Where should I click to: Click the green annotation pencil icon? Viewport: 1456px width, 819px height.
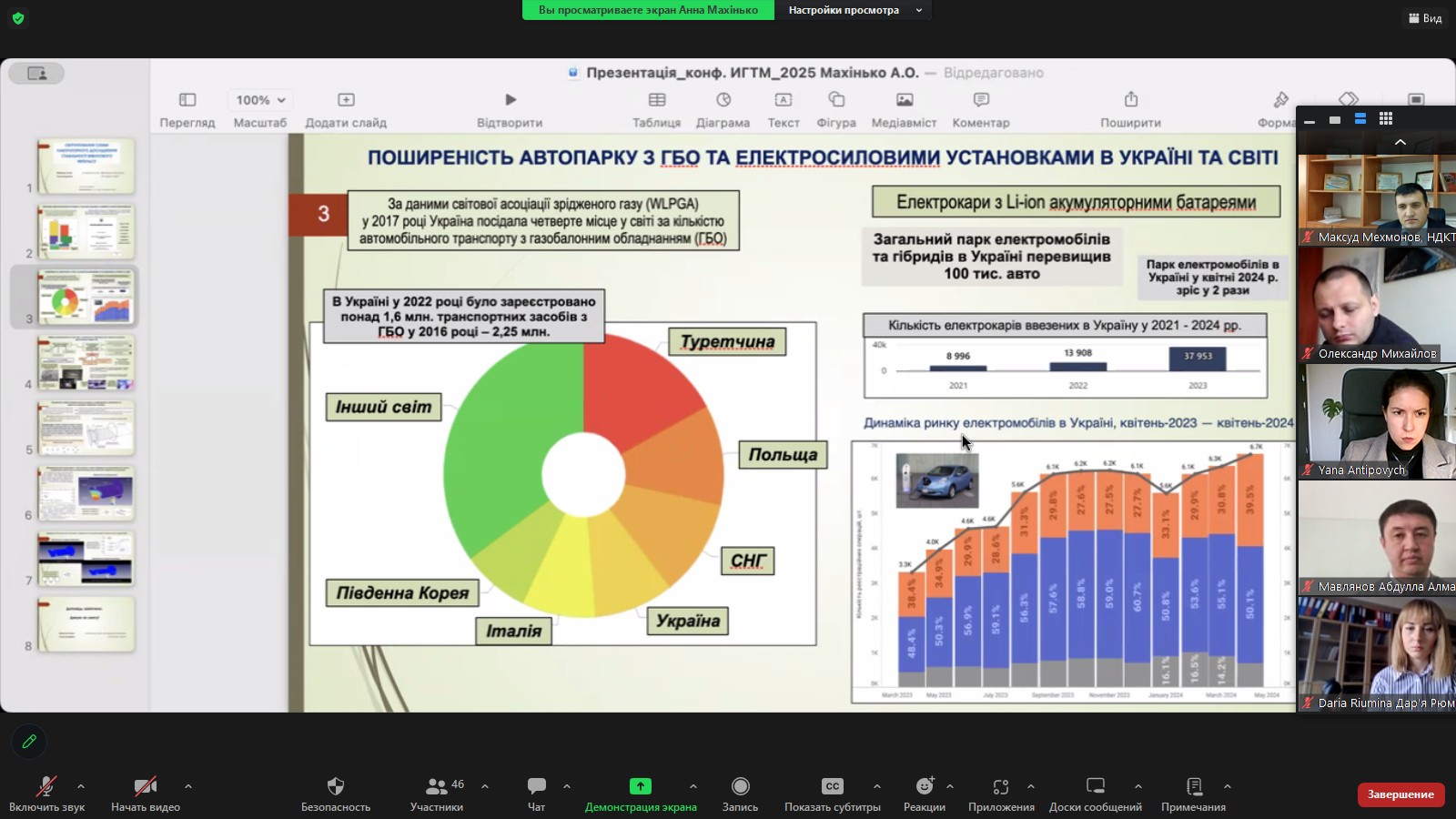click(x=29, y=742)
